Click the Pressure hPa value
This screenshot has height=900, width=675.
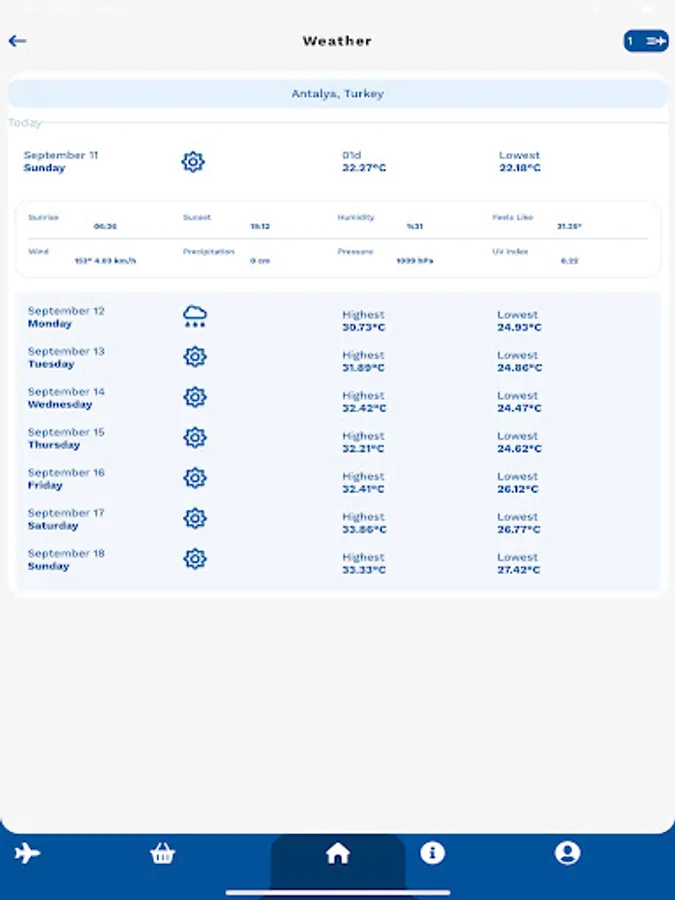pyautogui.click(x=414, y=261)
